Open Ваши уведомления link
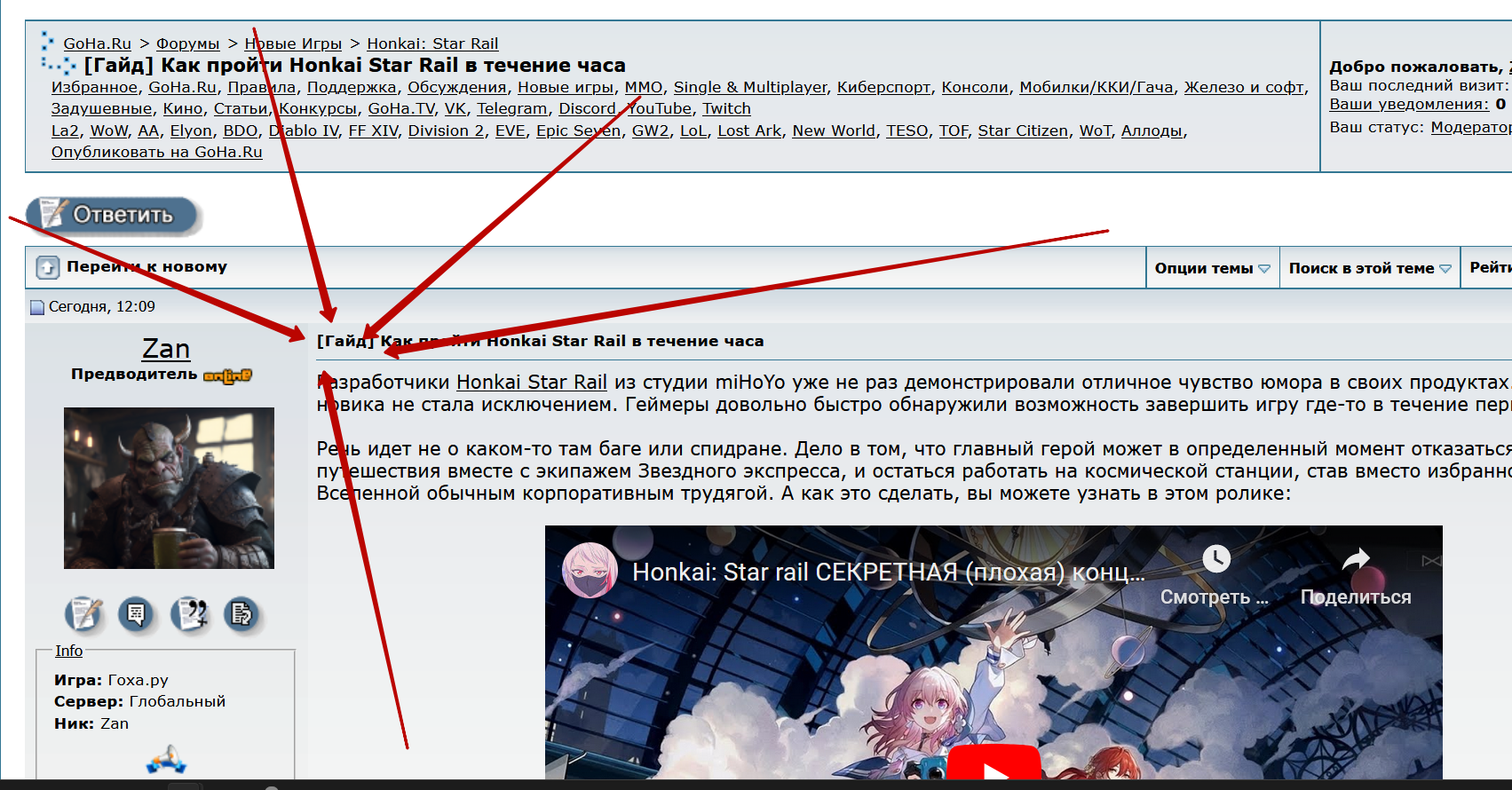This screenshot has width=1512, height=790. click(1409, 104)
